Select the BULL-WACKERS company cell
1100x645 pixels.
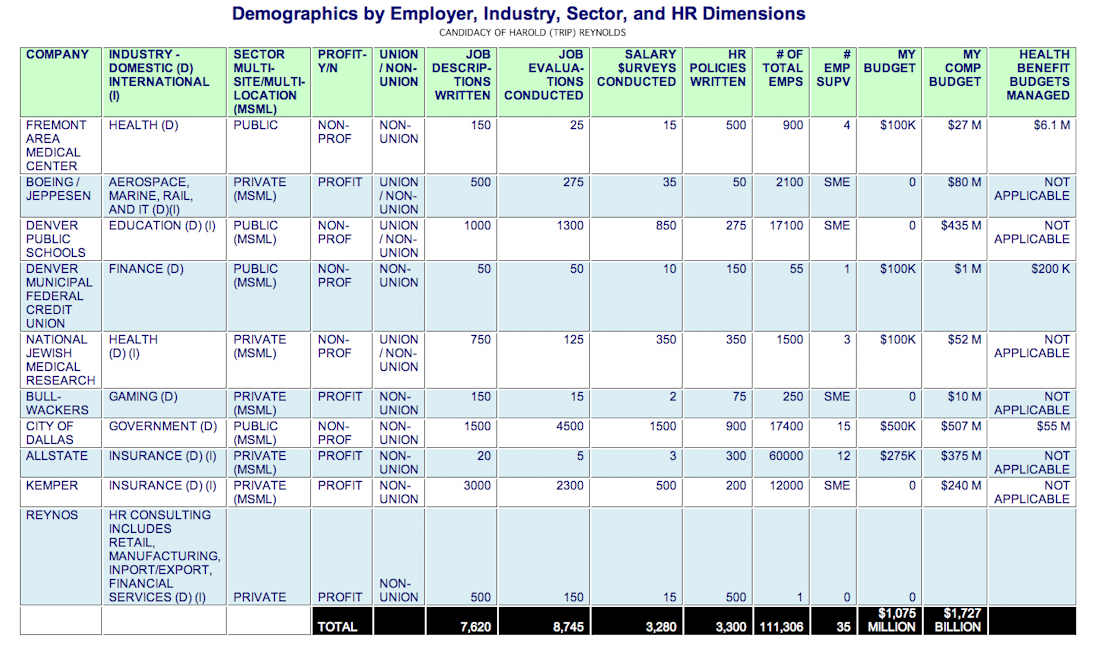pos(61,404)
